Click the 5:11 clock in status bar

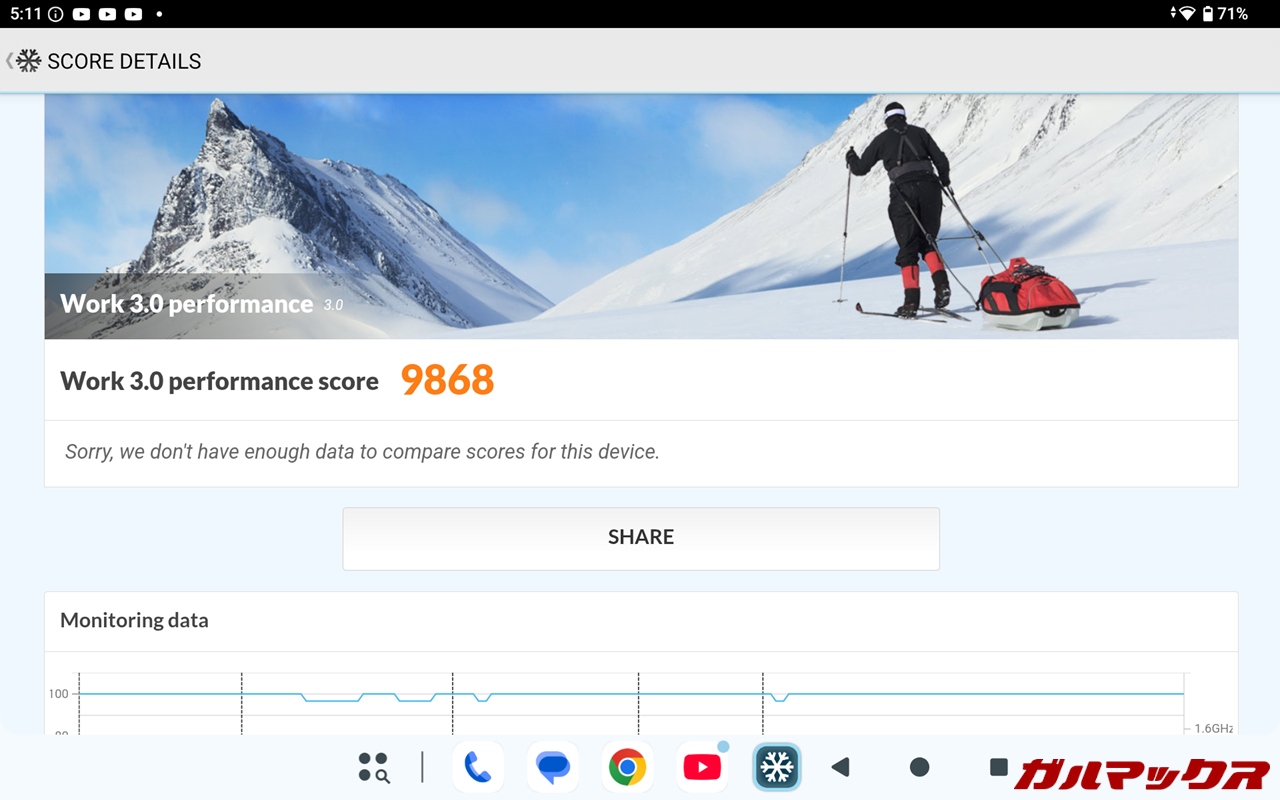25,14
